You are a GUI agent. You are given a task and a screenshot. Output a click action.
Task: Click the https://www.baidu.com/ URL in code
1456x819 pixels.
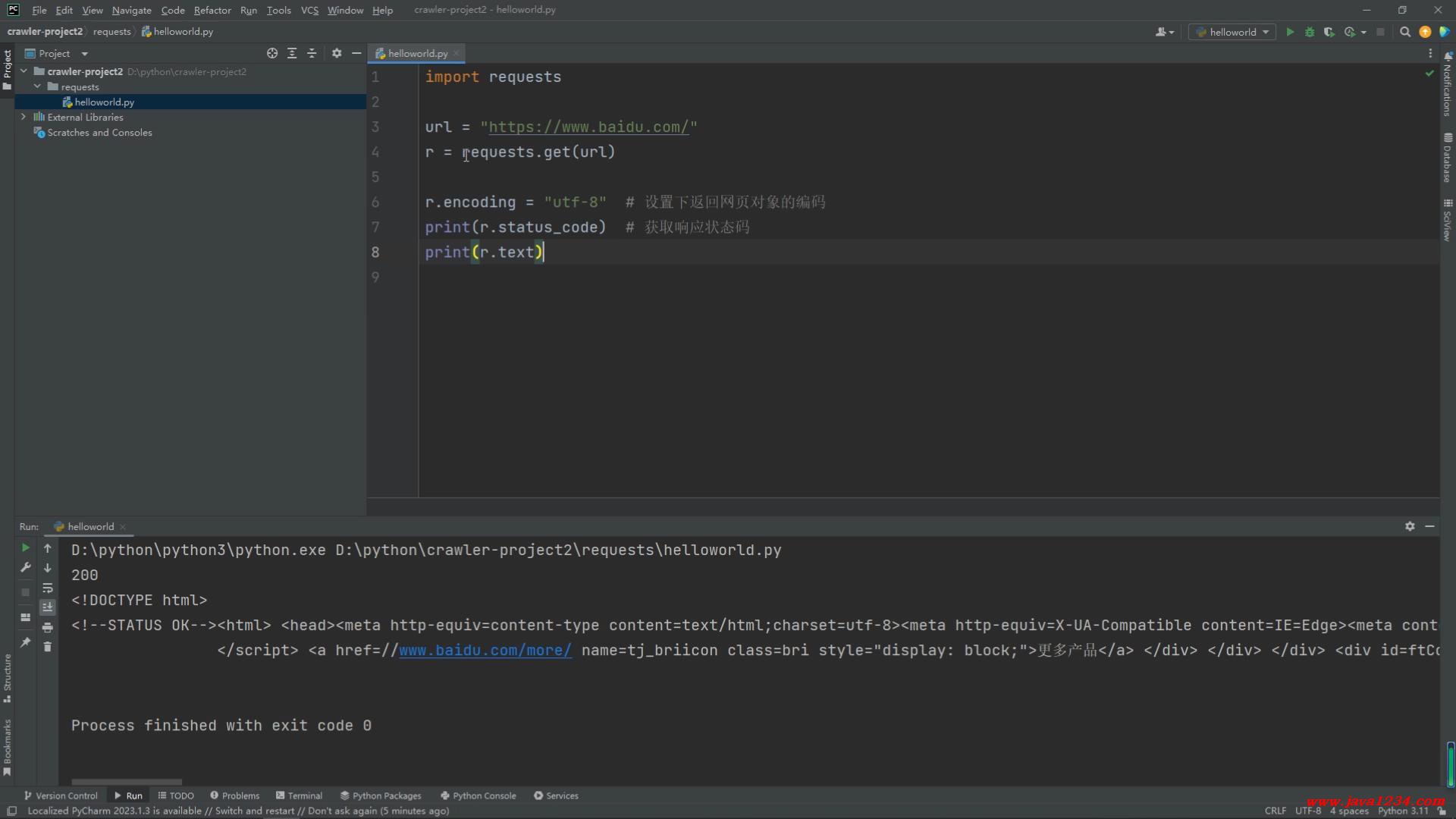click(x=588, y=127)
